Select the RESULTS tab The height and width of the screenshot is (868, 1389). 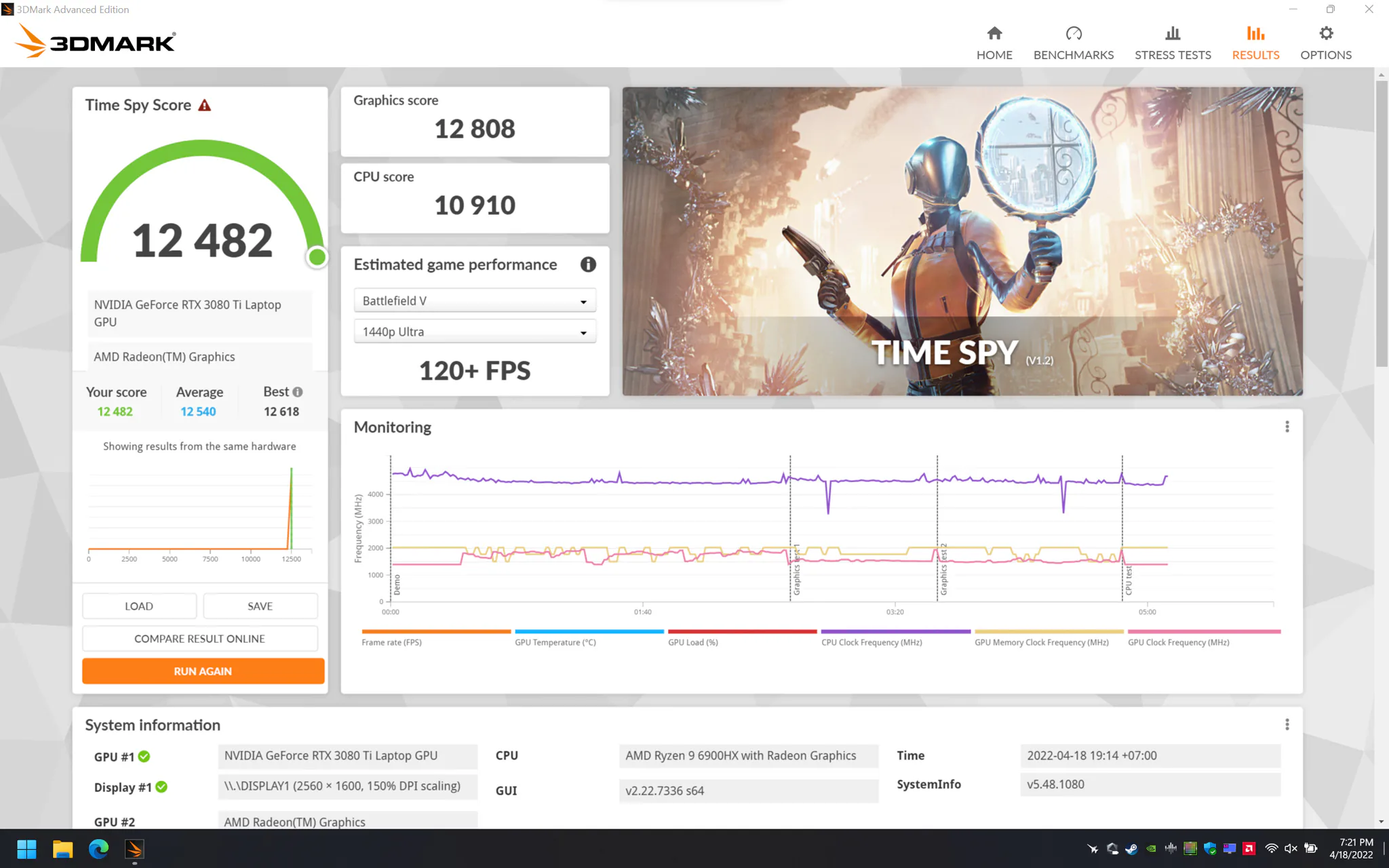pyautogui.click(x=1255, y=43)
